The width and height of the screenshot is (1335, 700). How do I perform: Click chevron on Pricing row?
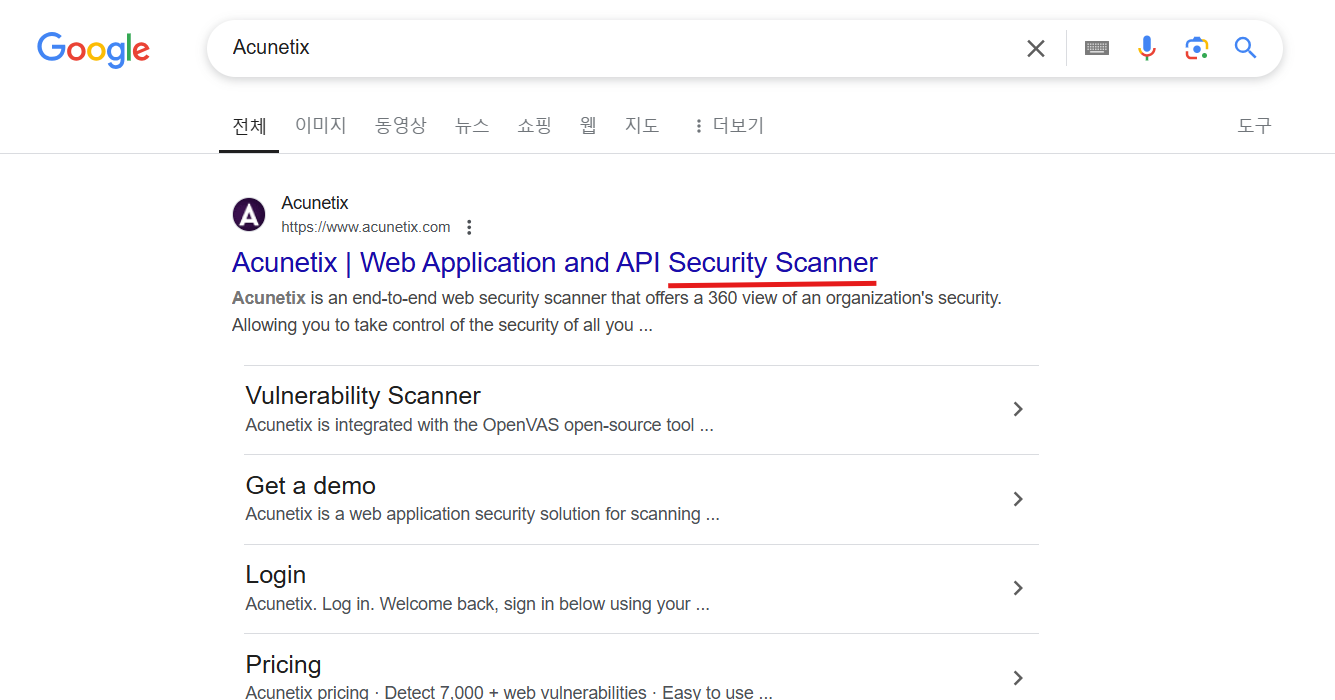click(1018, 677)
